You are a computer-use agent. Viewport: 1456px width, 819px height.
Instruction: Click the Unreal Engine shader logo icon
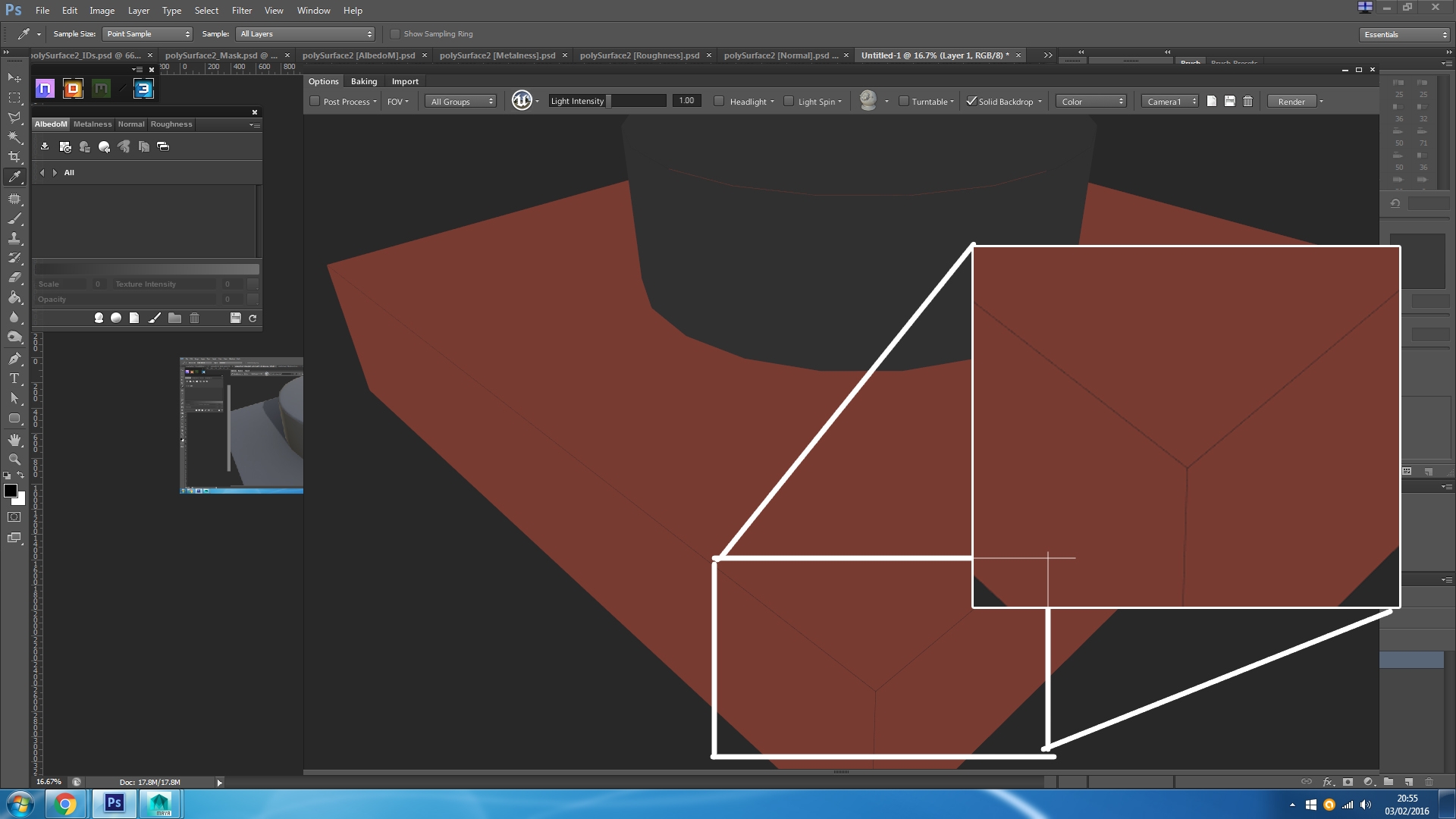pyautogui.click(x=522, y=101)
